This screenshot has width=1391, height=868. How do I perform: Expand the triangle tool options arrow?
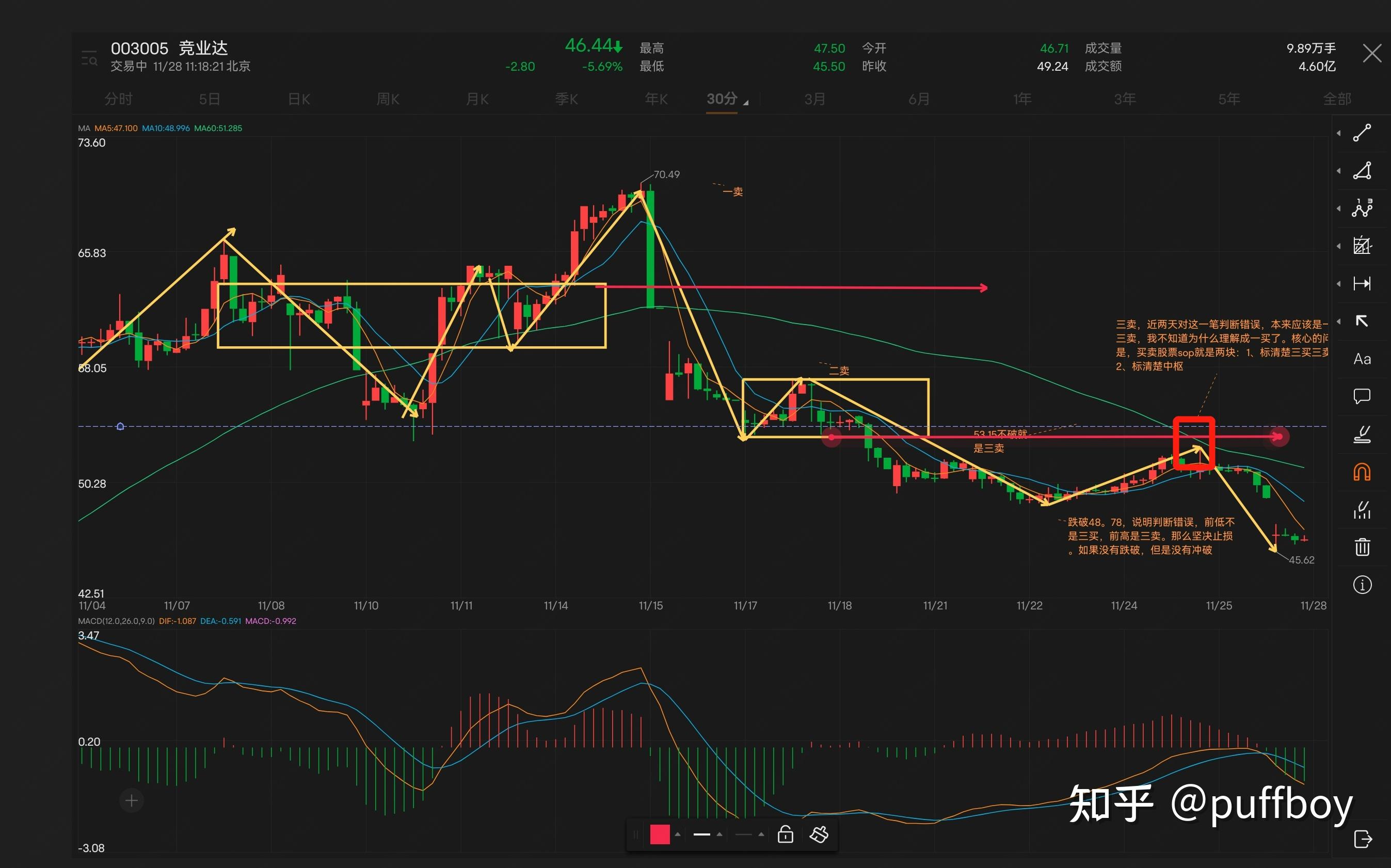pyautogui.click(x=1339, y=171)
